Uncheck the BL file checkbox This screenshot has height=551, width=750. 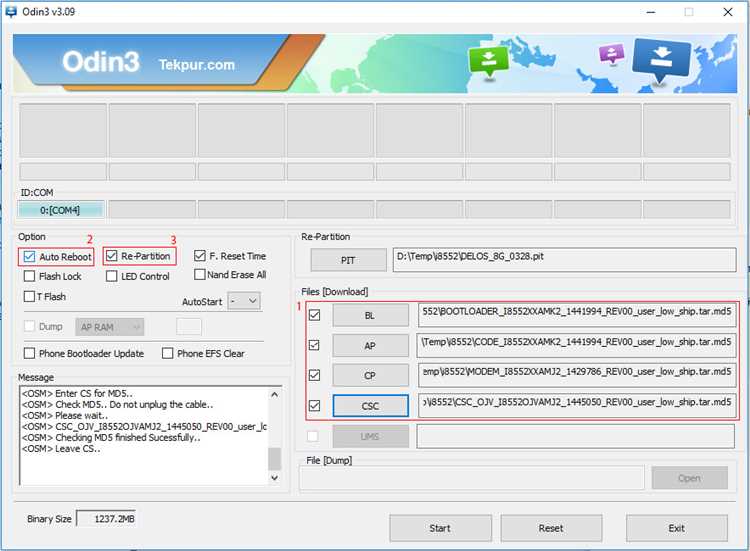(315, 315)
